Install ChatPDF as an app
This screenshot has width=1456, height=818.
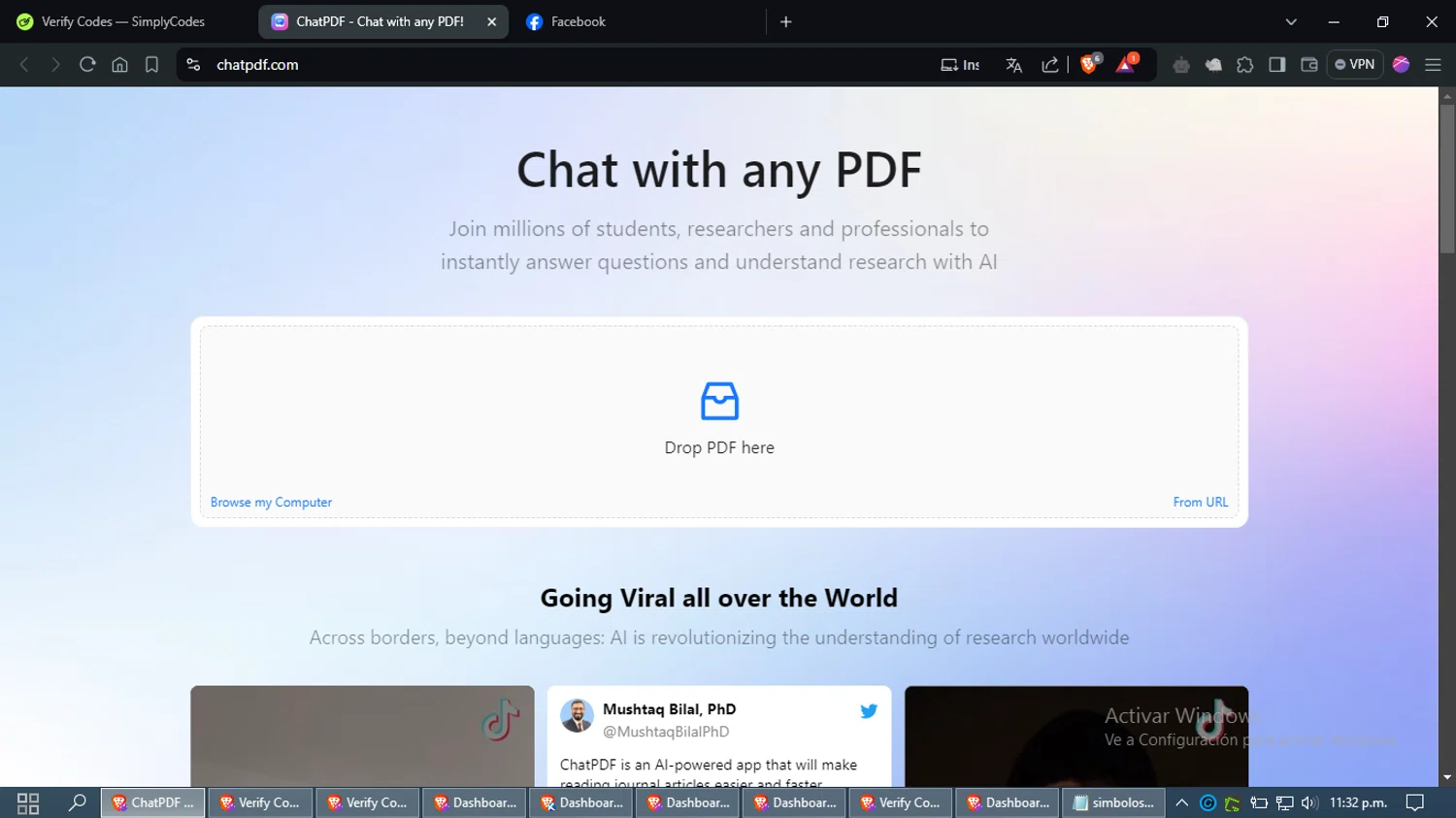[x=960, y=65]
